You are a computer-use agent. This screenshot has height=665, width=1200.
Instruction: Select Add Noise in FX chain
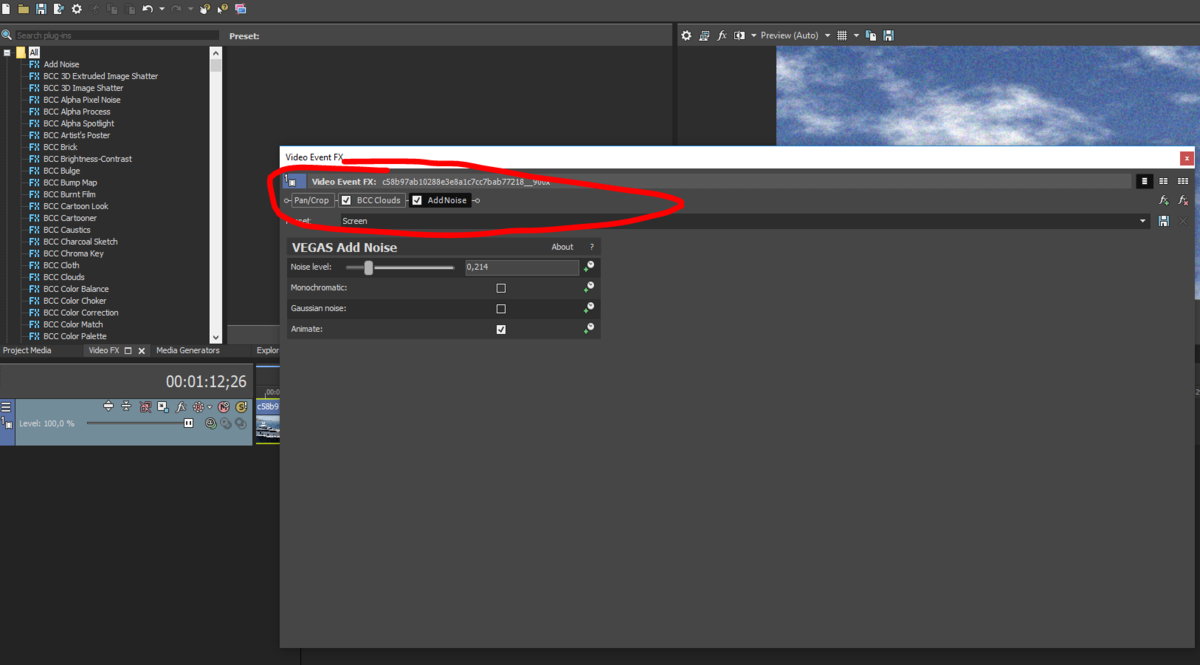(447, 200)
